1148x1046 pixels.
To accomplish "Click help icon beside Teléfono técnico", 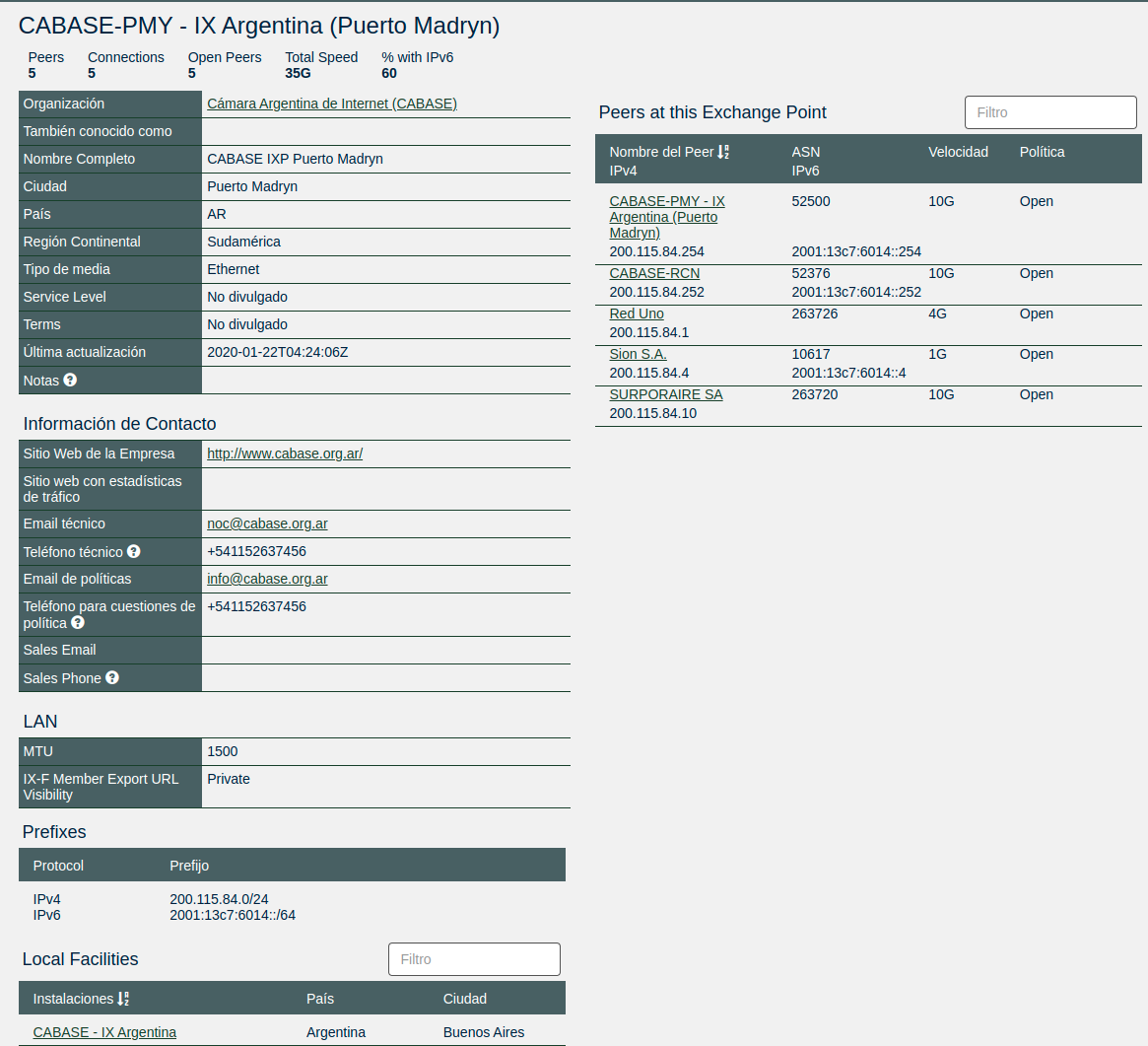I will 134,552.
